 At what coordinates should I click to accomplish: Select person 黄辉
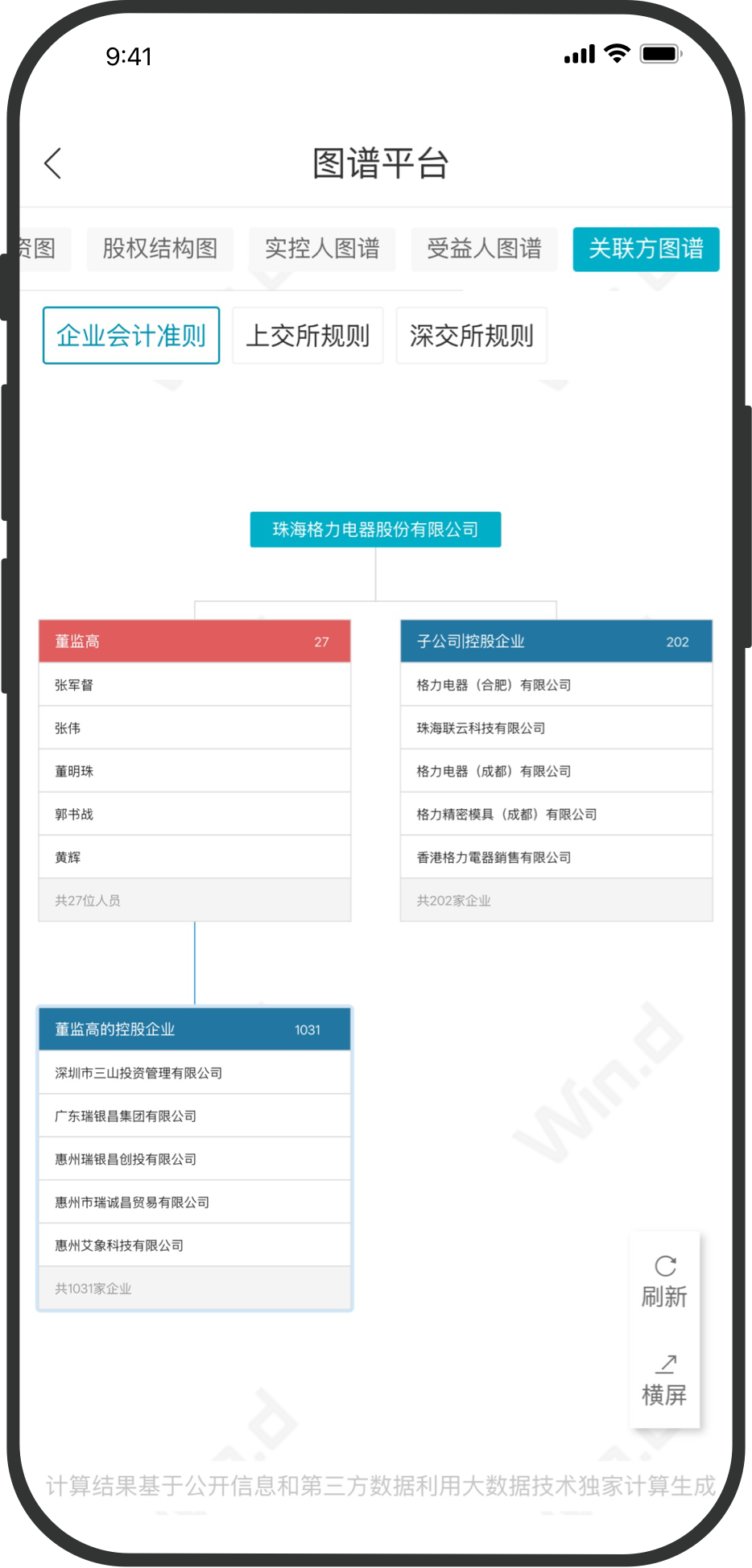tap(195, 857)
